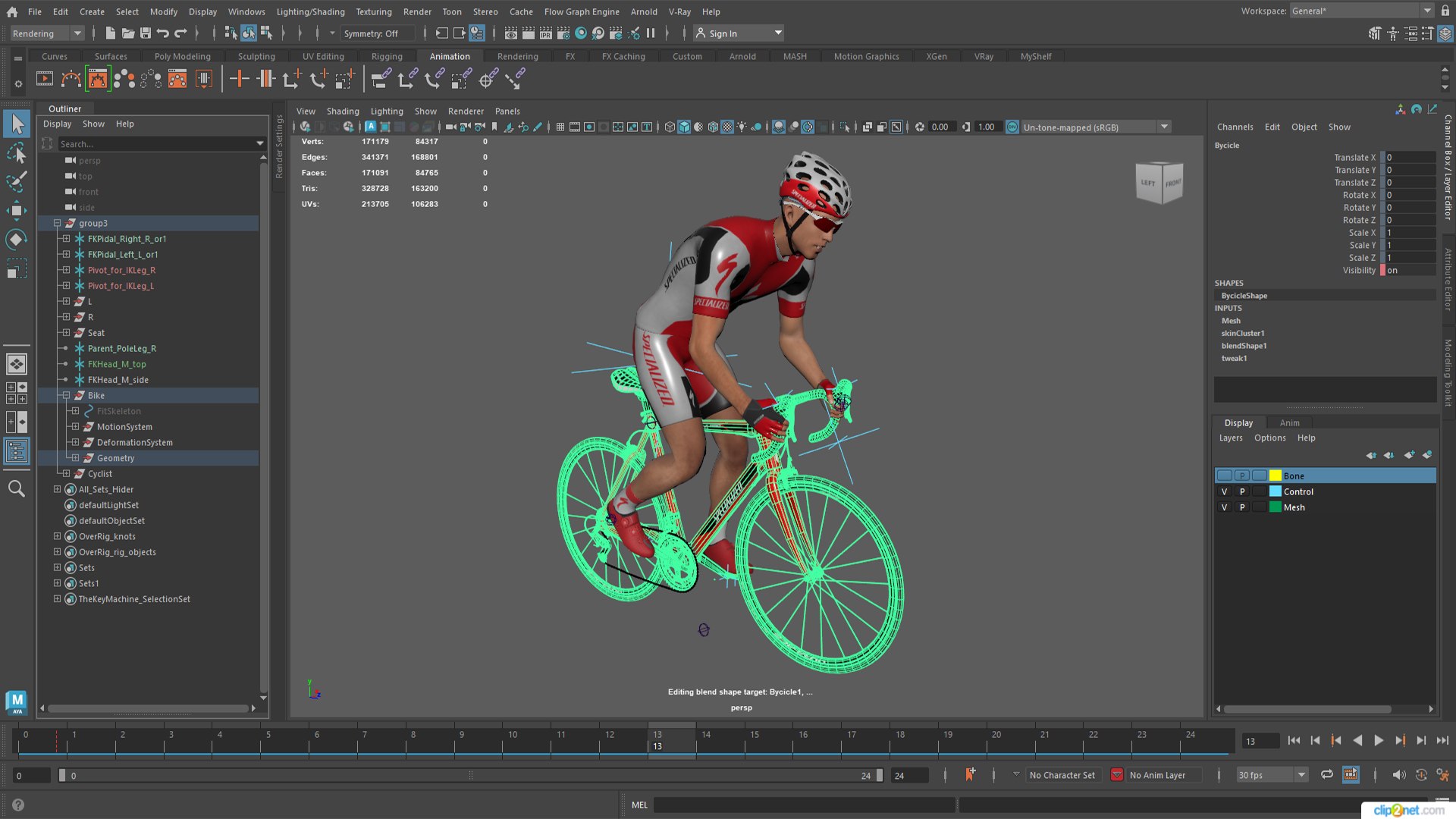This screenshot has width=1456, height=819.
Task: Select the blendShape1 input node
Action: [x=1244, y=347]
